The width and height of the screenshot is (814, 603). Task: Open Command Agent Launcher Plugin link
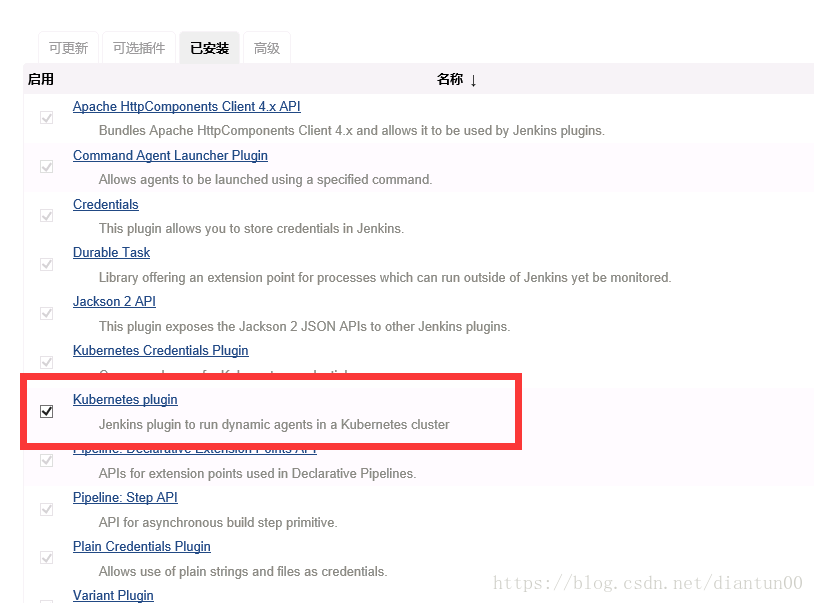coord(170,155)
